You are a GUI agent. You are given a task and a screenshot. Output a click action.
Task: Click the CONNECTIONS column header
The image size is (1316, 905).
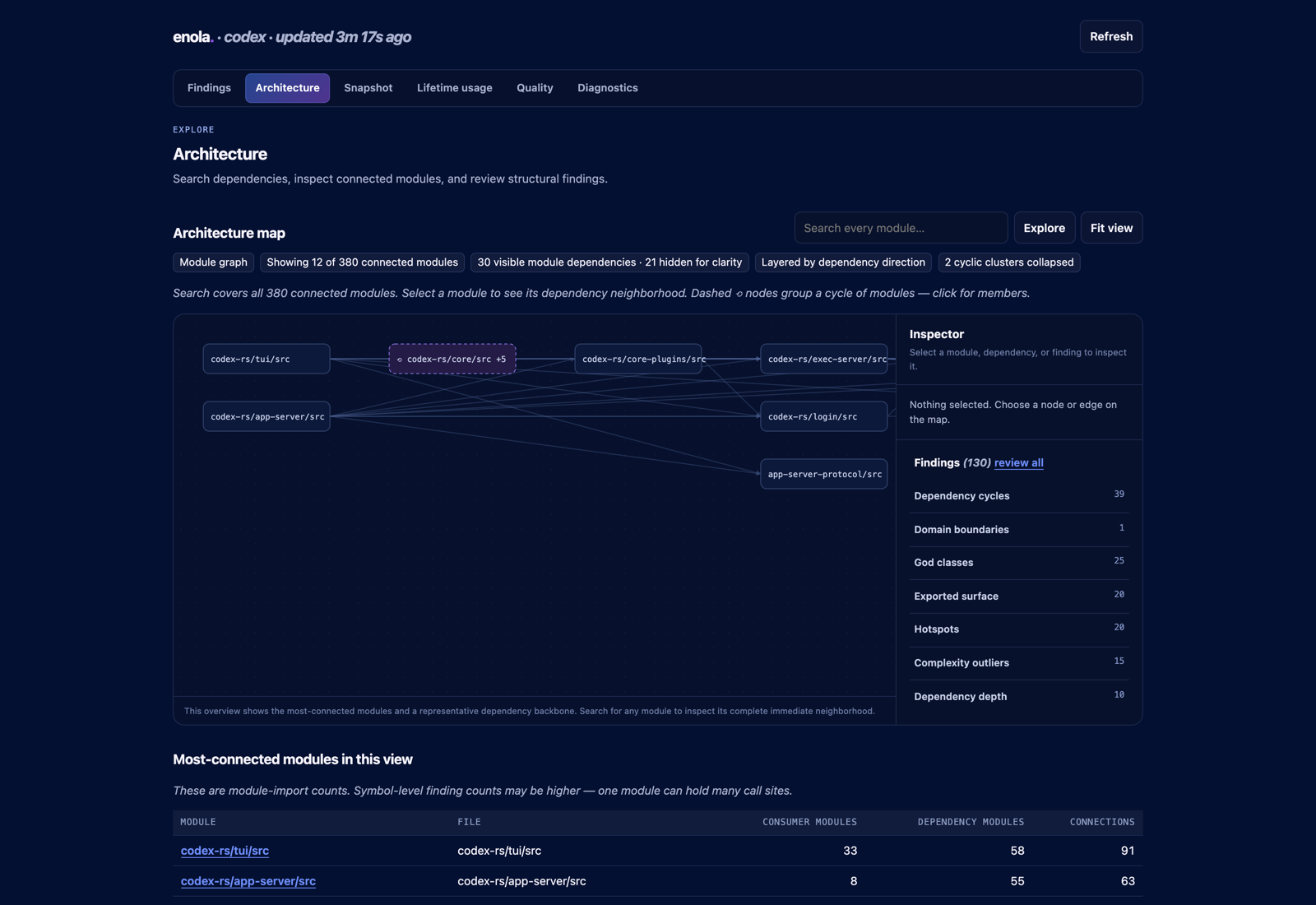point(1101,822)
